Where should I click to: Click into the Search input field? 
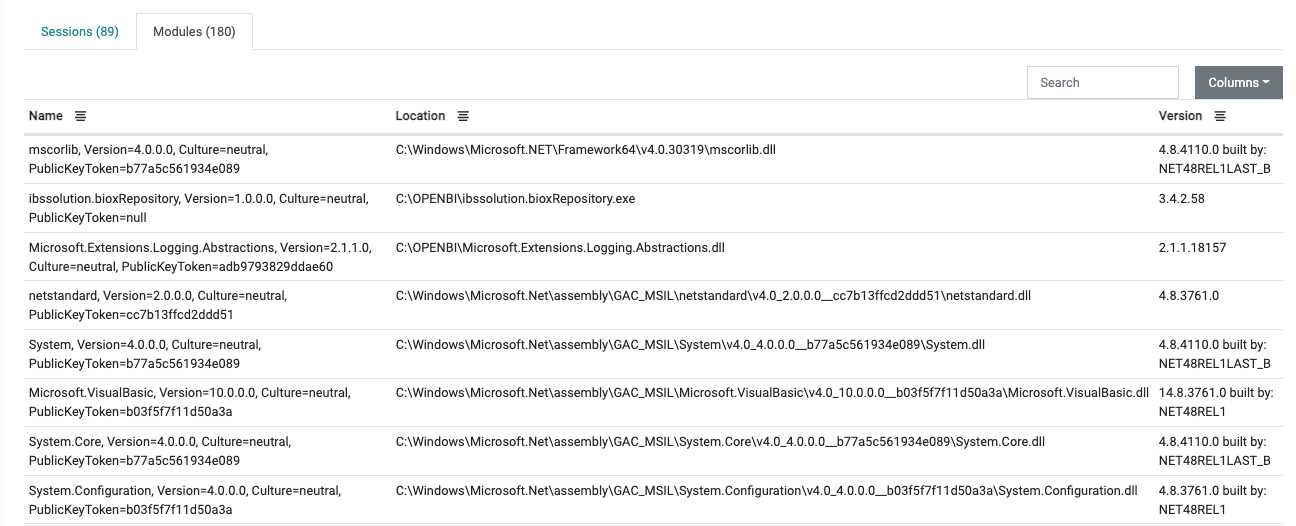[1102, 83]
